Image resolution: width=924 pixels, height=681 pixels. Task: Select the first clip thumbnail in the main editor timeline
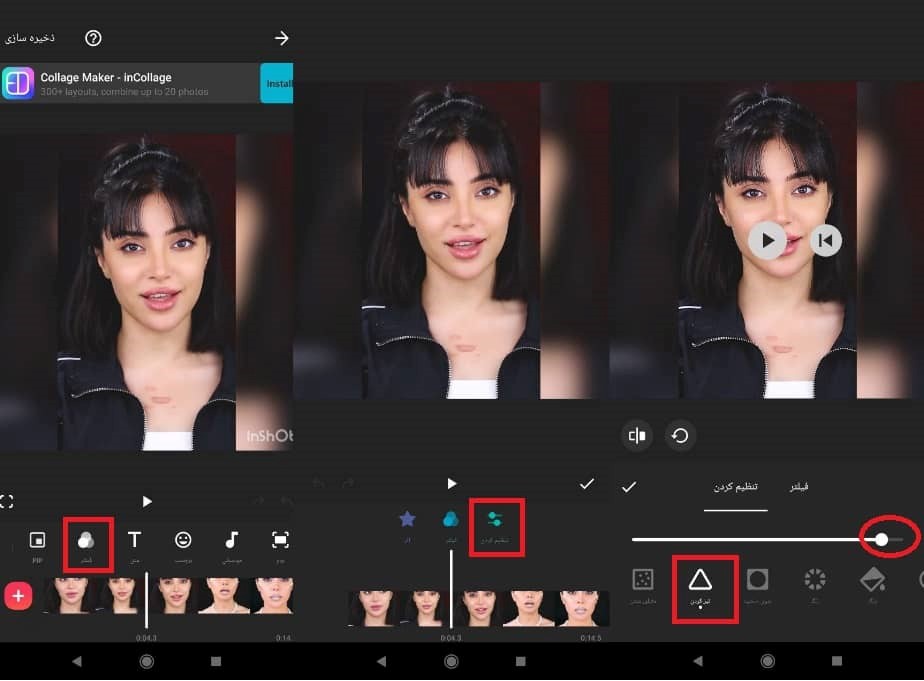click(x=70, y=596)
